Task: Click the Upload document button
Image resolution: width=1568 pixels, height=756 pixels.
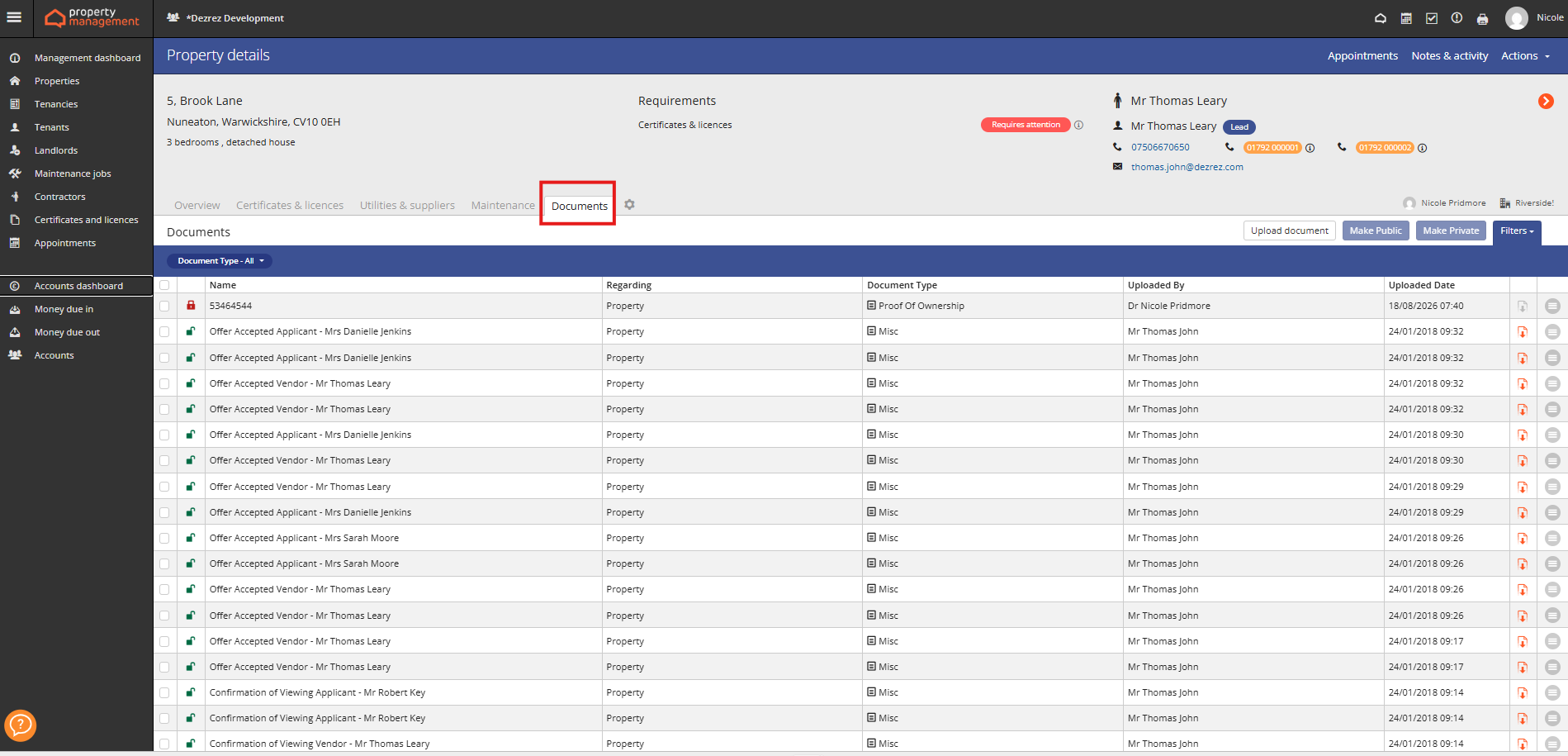Action: point(1289,231)
